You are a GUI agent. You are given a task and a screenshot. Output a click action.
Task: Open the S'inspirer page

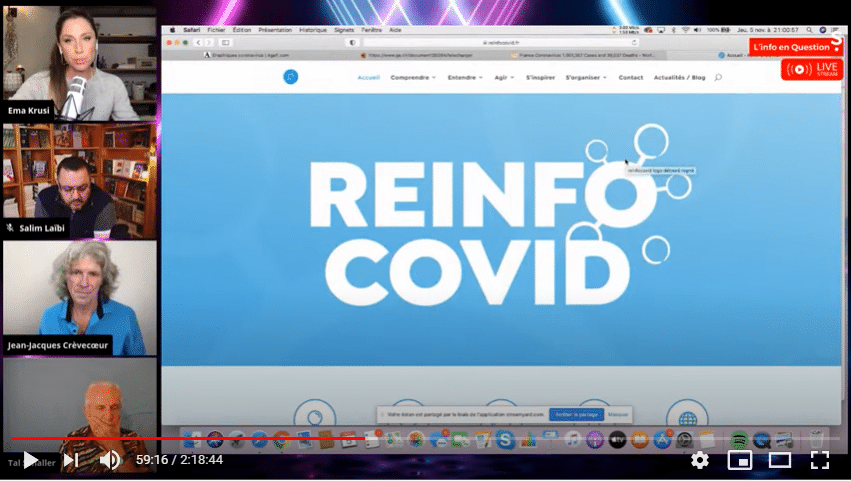(x=541, y=78)
